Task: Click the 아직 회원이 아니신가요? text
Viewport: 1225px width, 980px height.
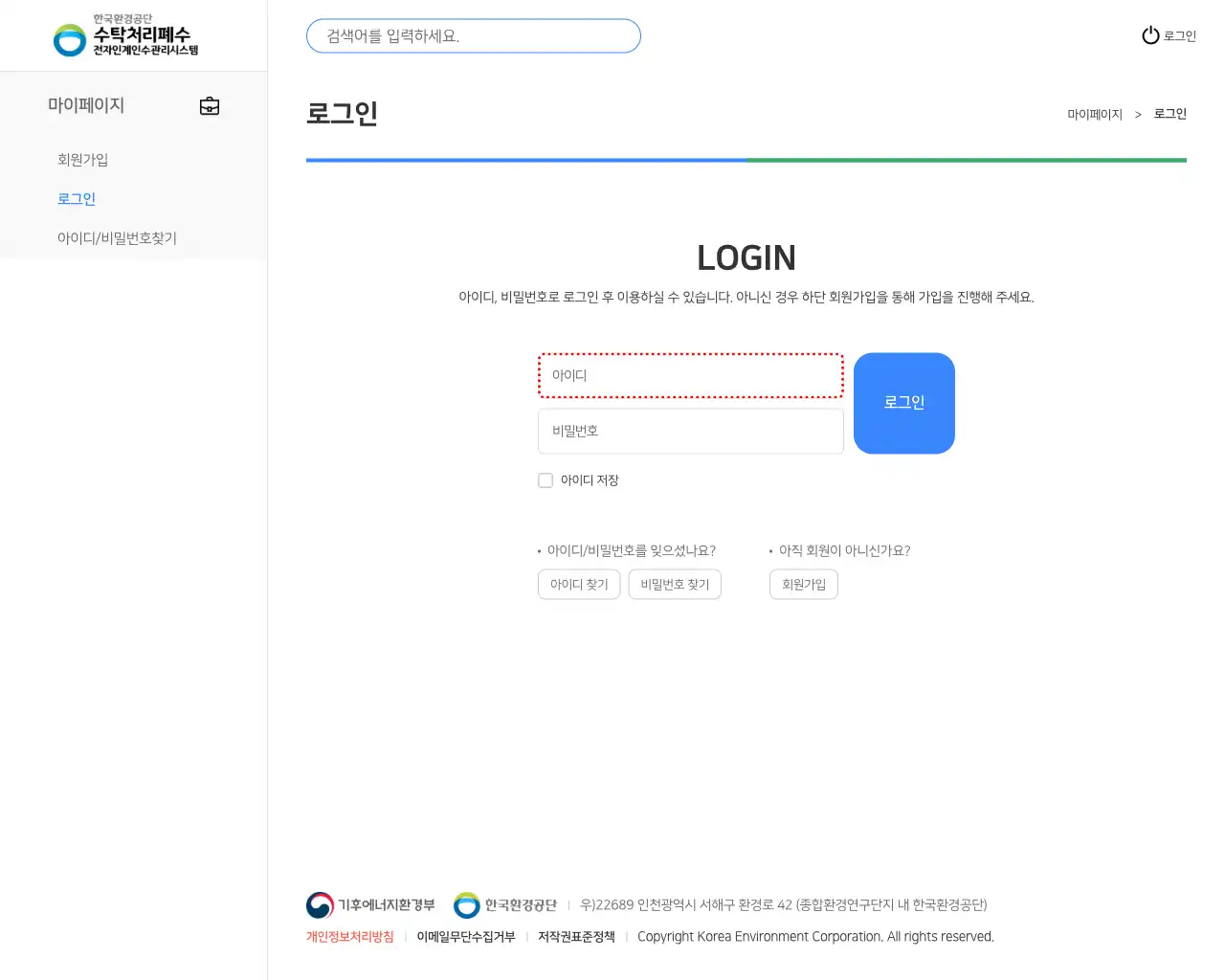Action: coord(845,551)
